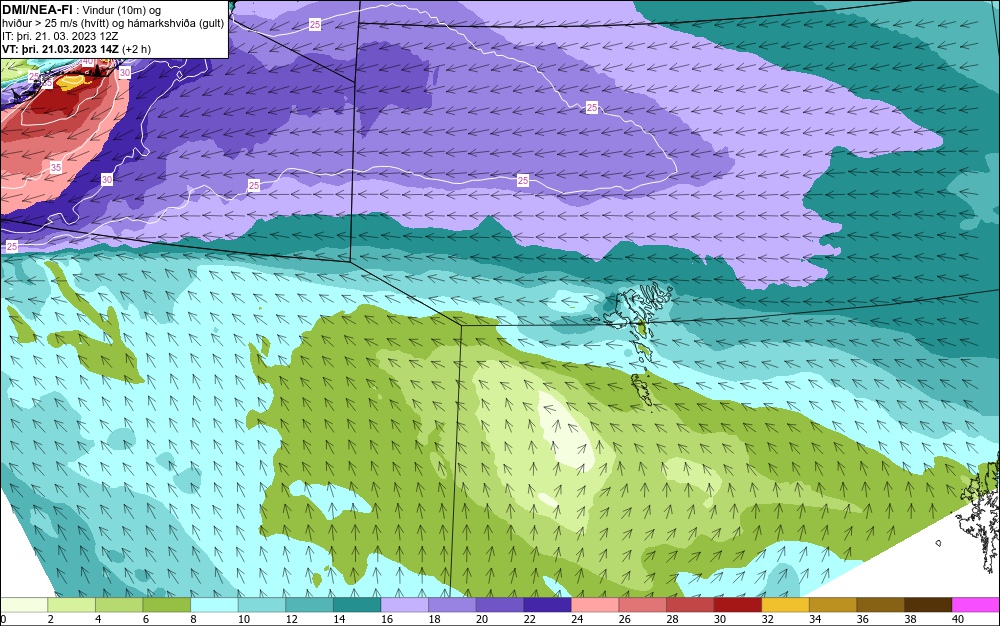
Task: Click the "(+2 h)" forecast offset text
Action: tap(136, 49)
